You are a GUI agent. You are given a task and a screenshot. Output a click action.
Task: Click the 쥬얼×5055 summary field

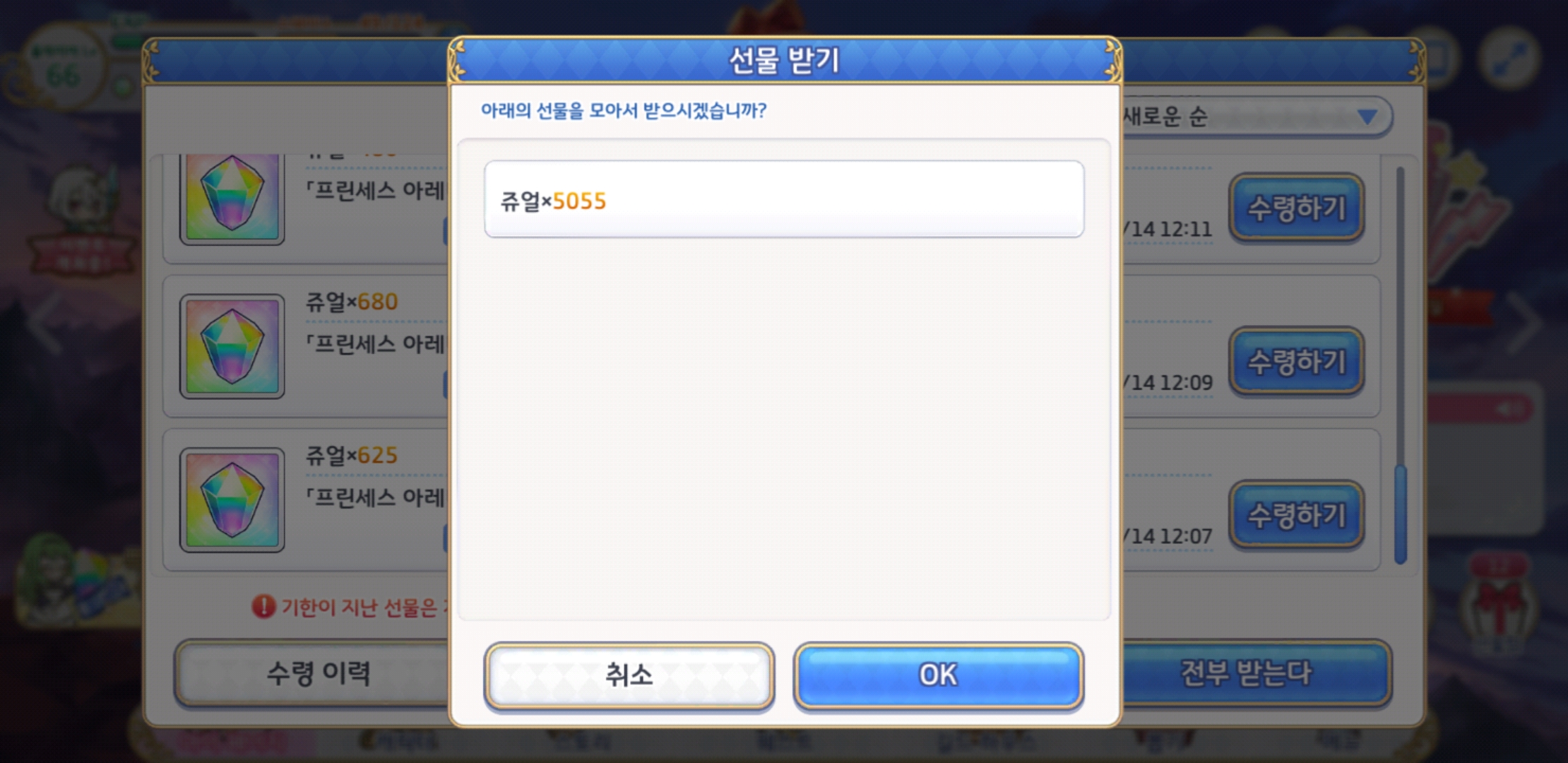point(784,199)
